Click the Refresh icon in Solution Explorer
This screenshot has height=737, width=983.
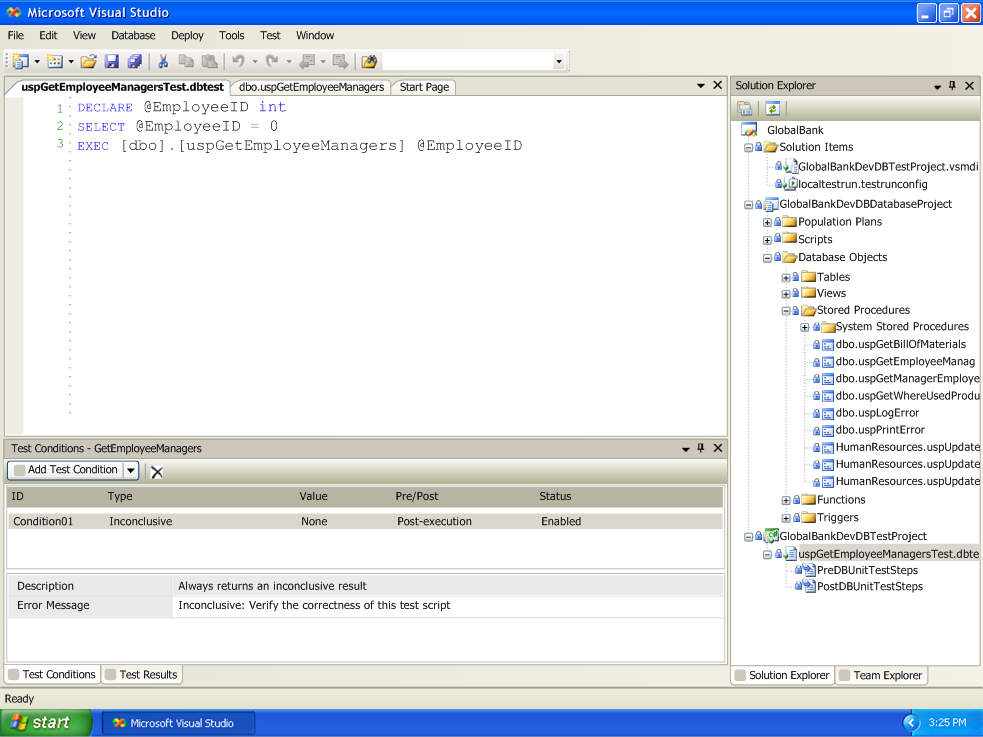click(x=772, y=108)
